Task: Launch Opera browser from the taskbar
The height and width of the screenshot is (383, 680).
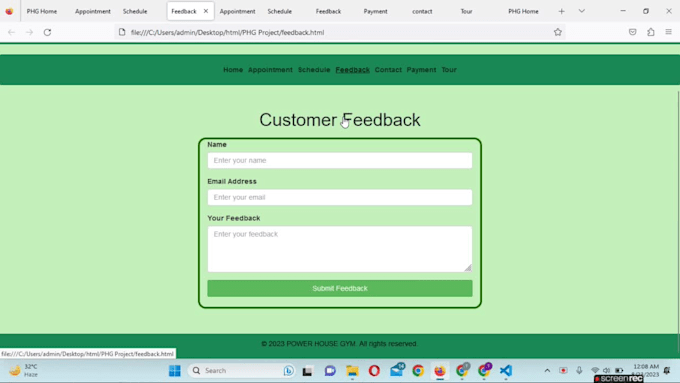Action: [374, 371]
